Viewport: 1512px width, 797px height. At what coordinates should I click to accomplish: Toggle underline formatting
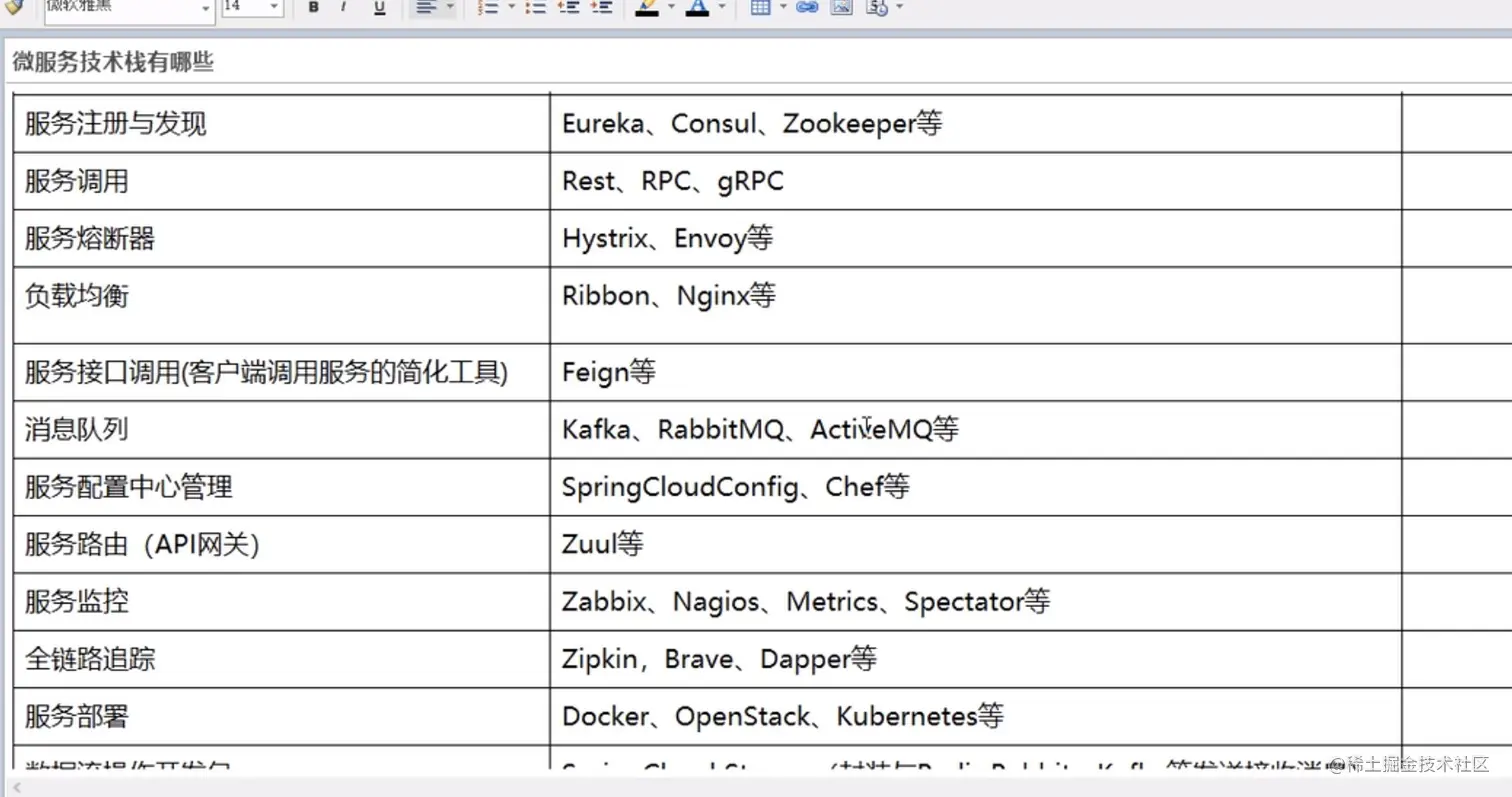click(x=379, y=8)
